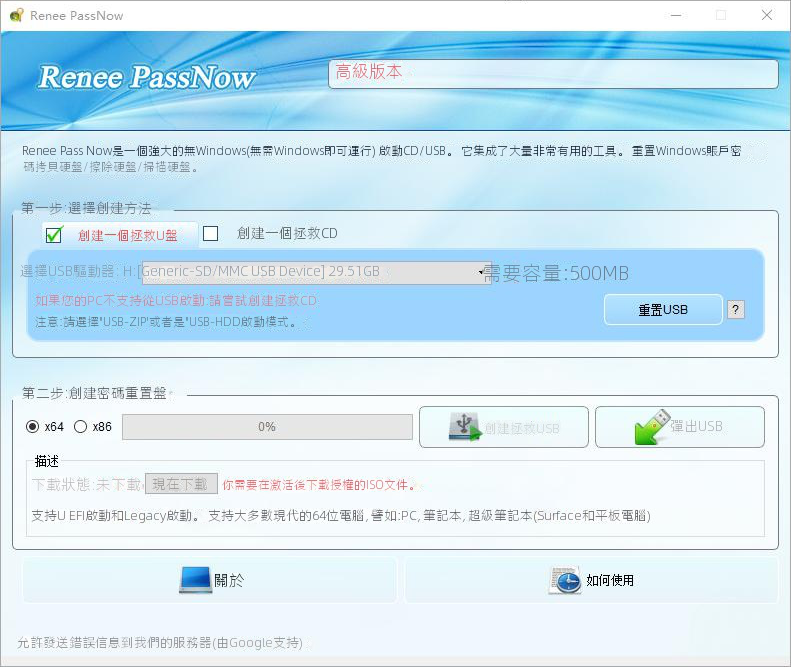Click the 下載狀態:未下載 status text
Image resolution: width=791 pixels, height=667 pixels.
(x=87, y=484)
